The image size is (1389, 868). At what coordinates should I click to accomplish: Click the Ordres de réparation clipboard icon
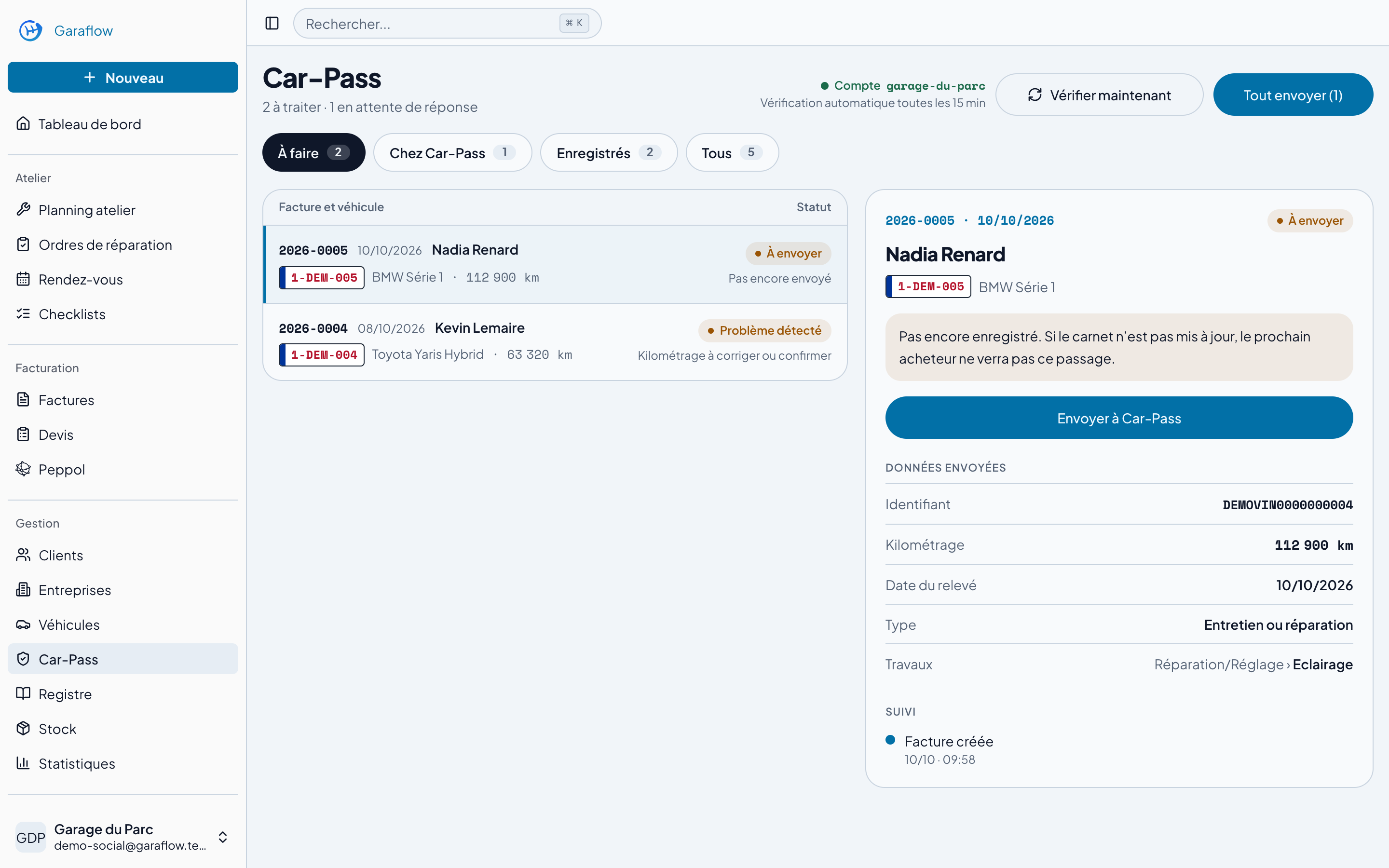pyautogui.click(x=23, y=244)
